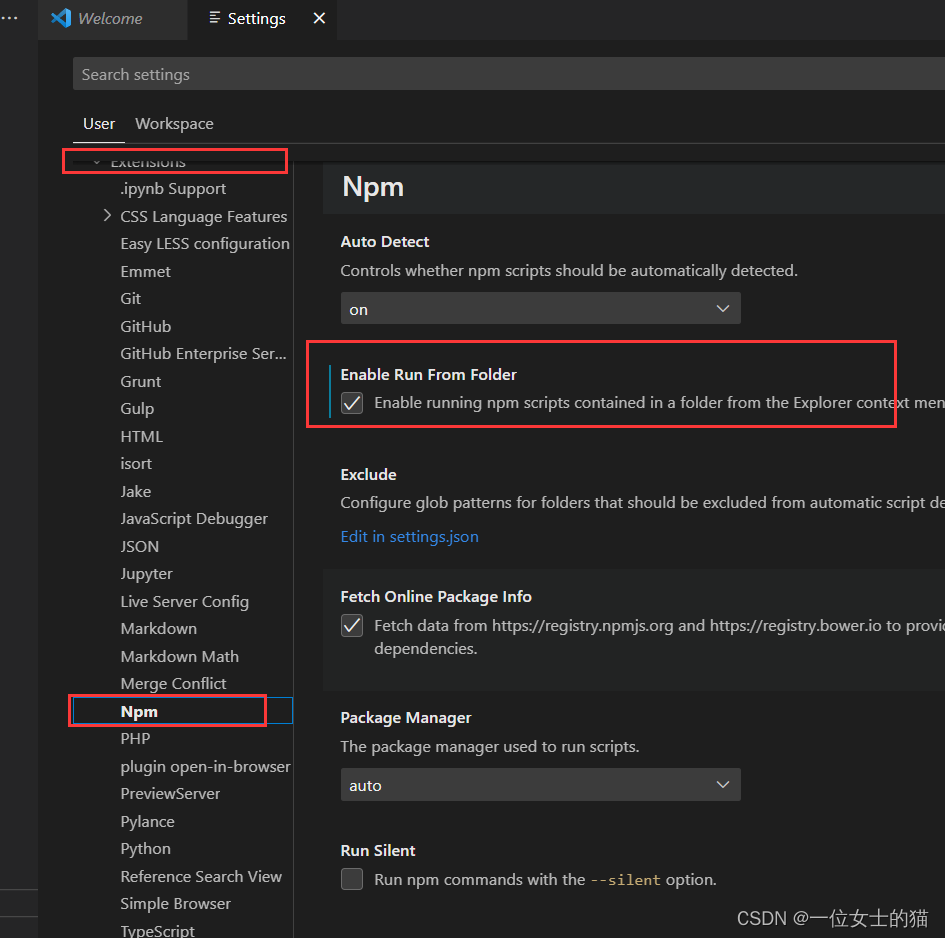Image resolution: width=945 pixels, height=938 pixels.
Task: Select the Settings editor tab
Action: (262, 19)
